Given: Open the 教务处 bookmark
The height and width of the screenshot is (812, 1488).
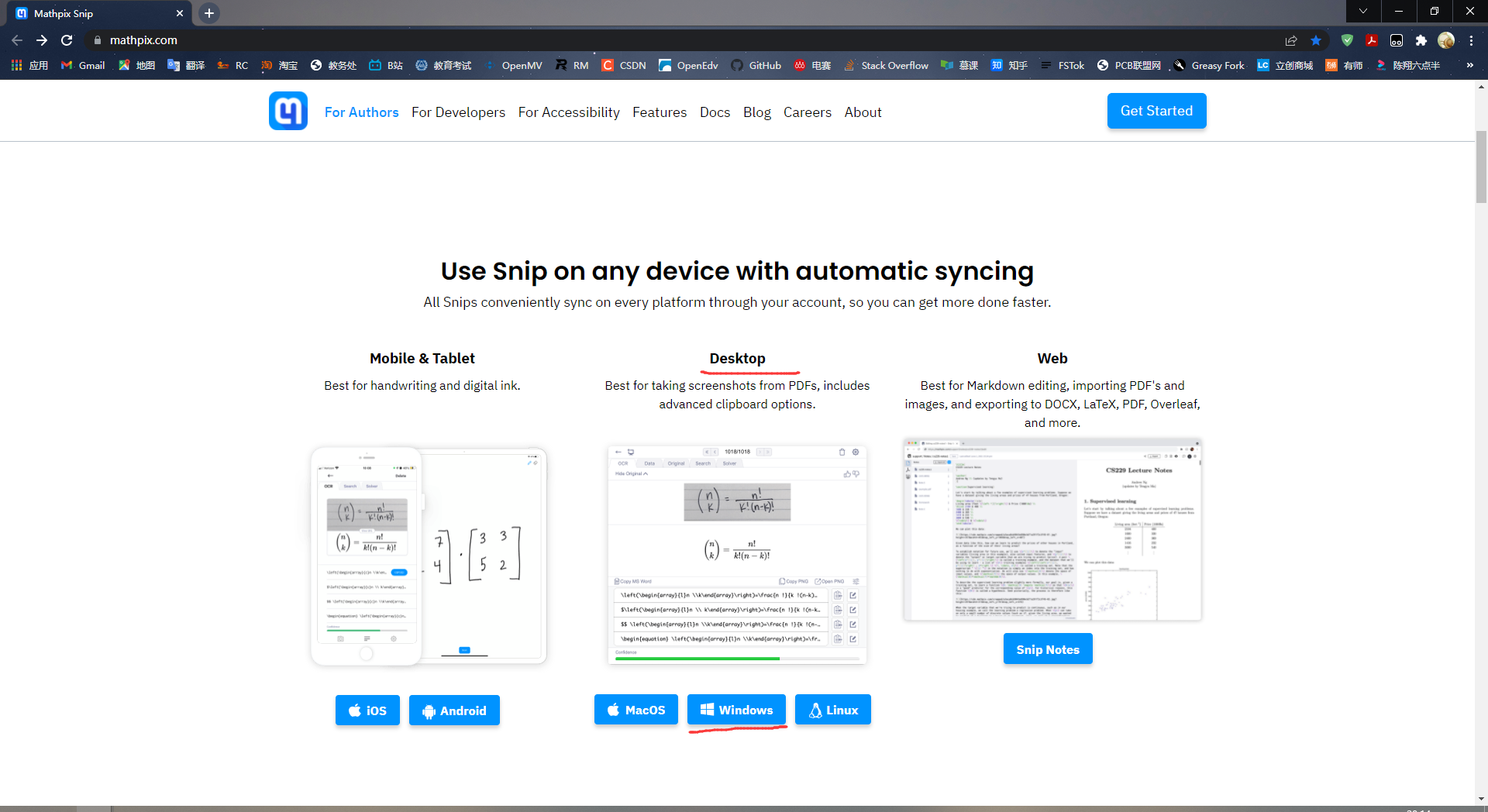Looking at the screenshot, I should [333, 65].
